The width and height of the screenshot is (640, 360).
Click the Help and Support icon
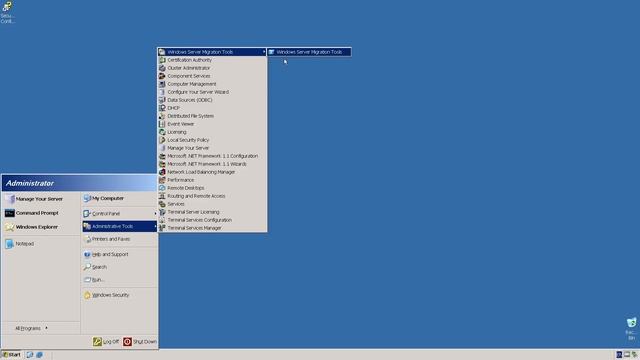pos(87,254)
